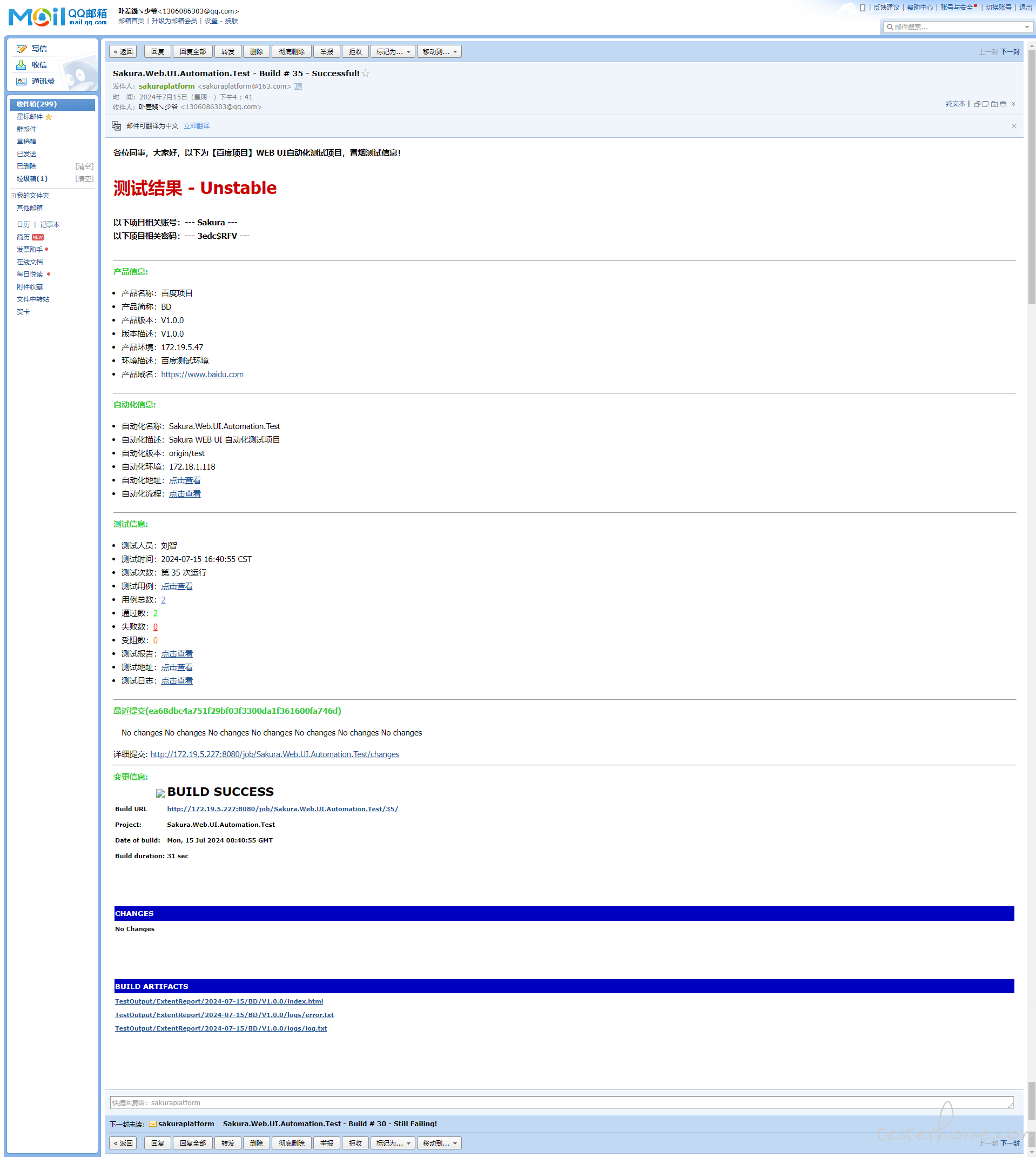Screen dimensions: 1036x1157
Task: Open 设置 in header links
Action: [211, 21]
